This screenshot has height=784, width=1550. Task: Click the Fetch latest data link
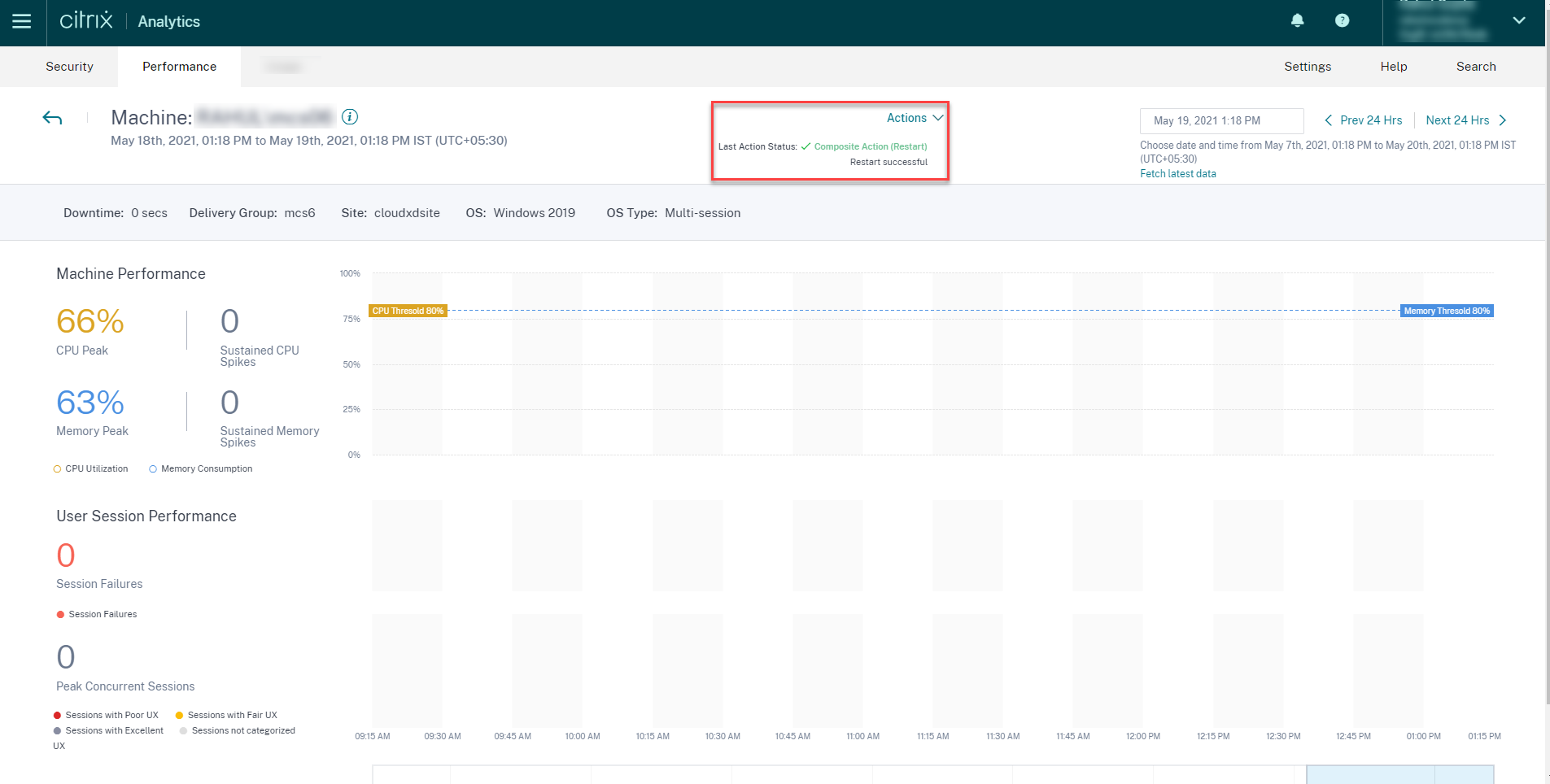point(1177,174)
